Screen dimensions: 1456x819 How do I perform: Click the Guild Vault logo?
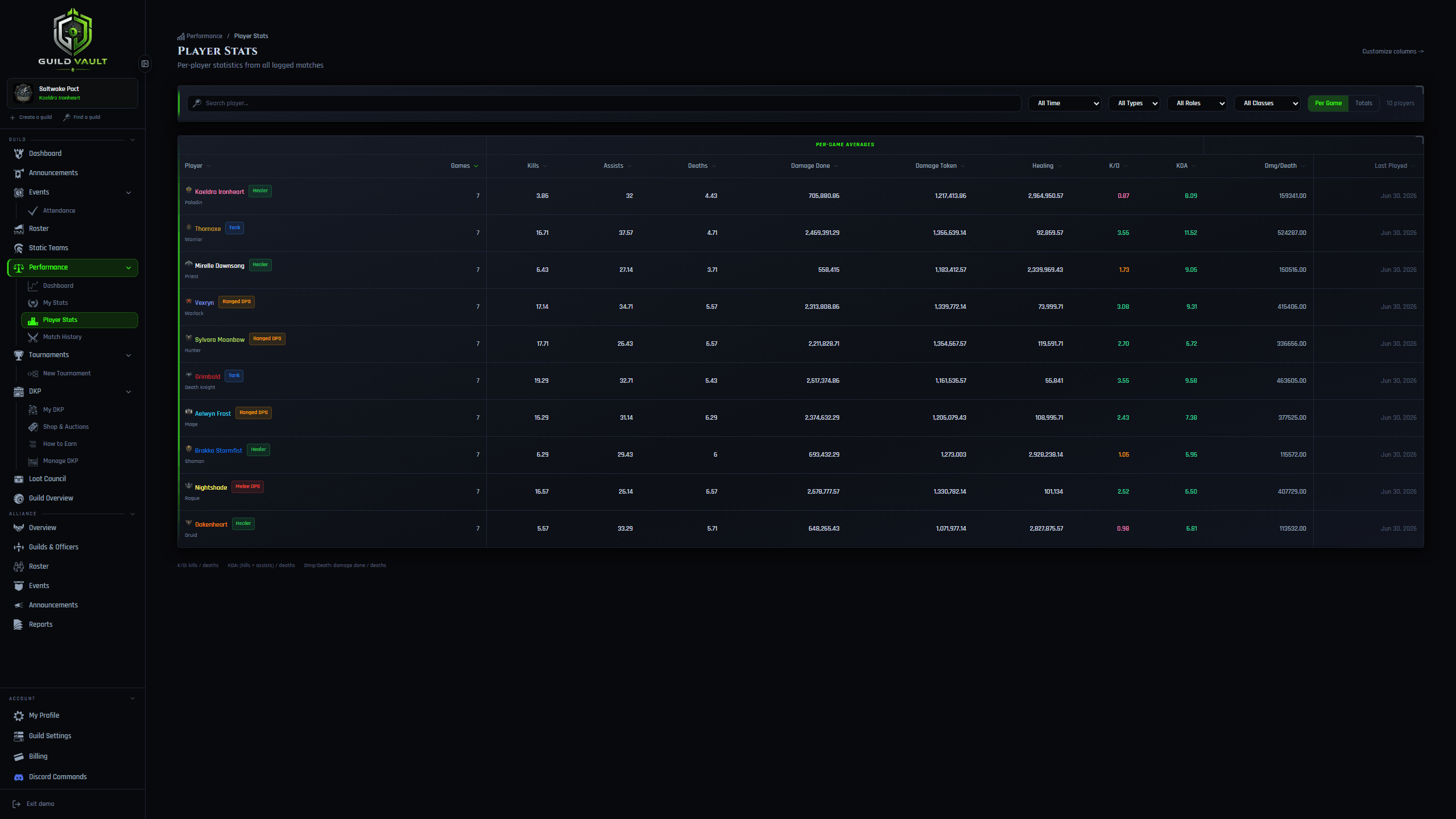click(x=73, y=38)
